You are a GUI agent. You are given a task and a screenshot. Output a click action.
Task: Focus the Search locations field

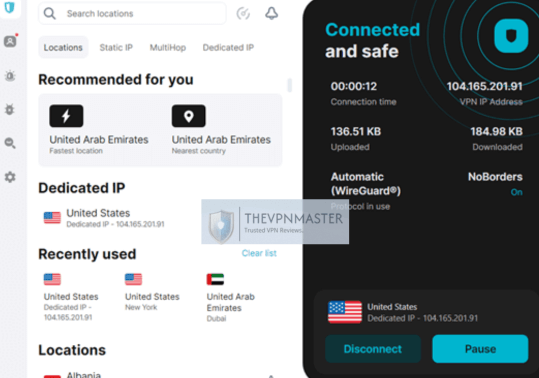132,13
